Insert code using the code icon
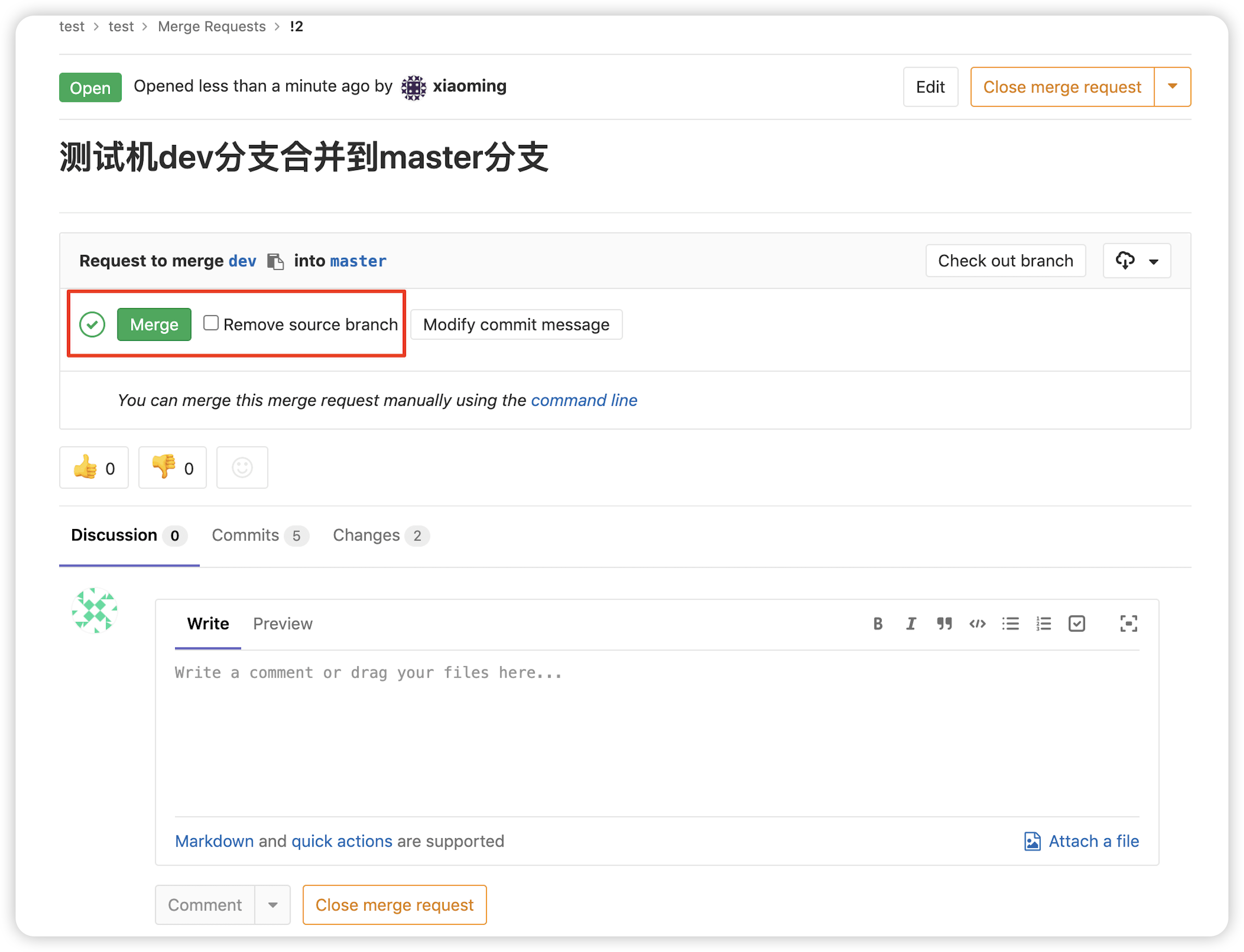Image resolution: width=1244 pixels, height=952 pixels. pos(977,624)
